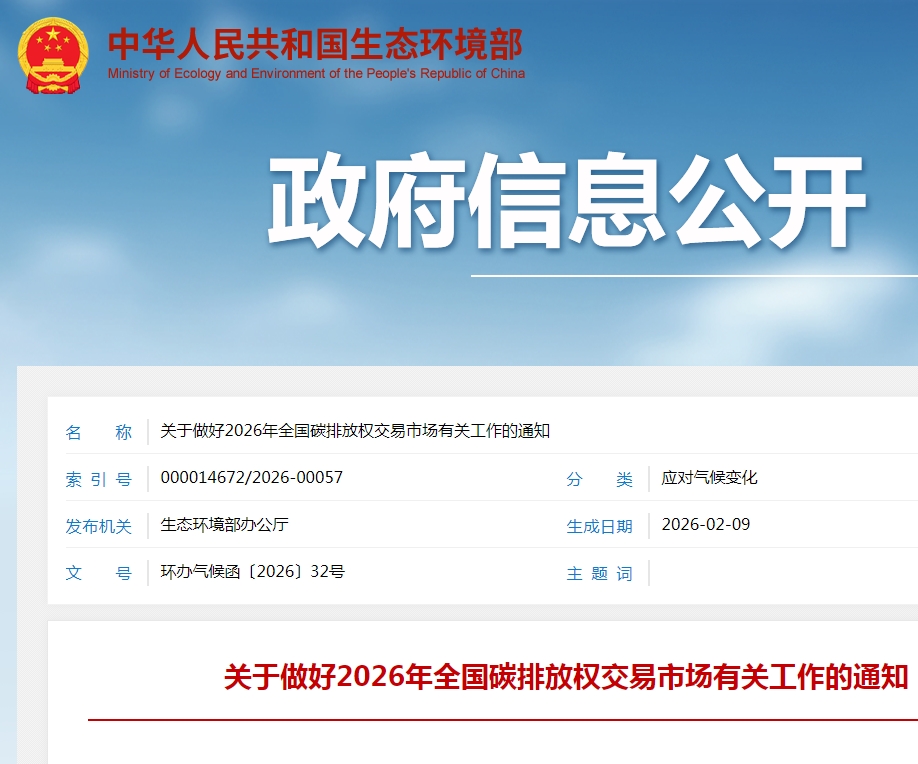Click the 发布机关 field label
Screen dimensions: 918x764
tap(98, 526)
